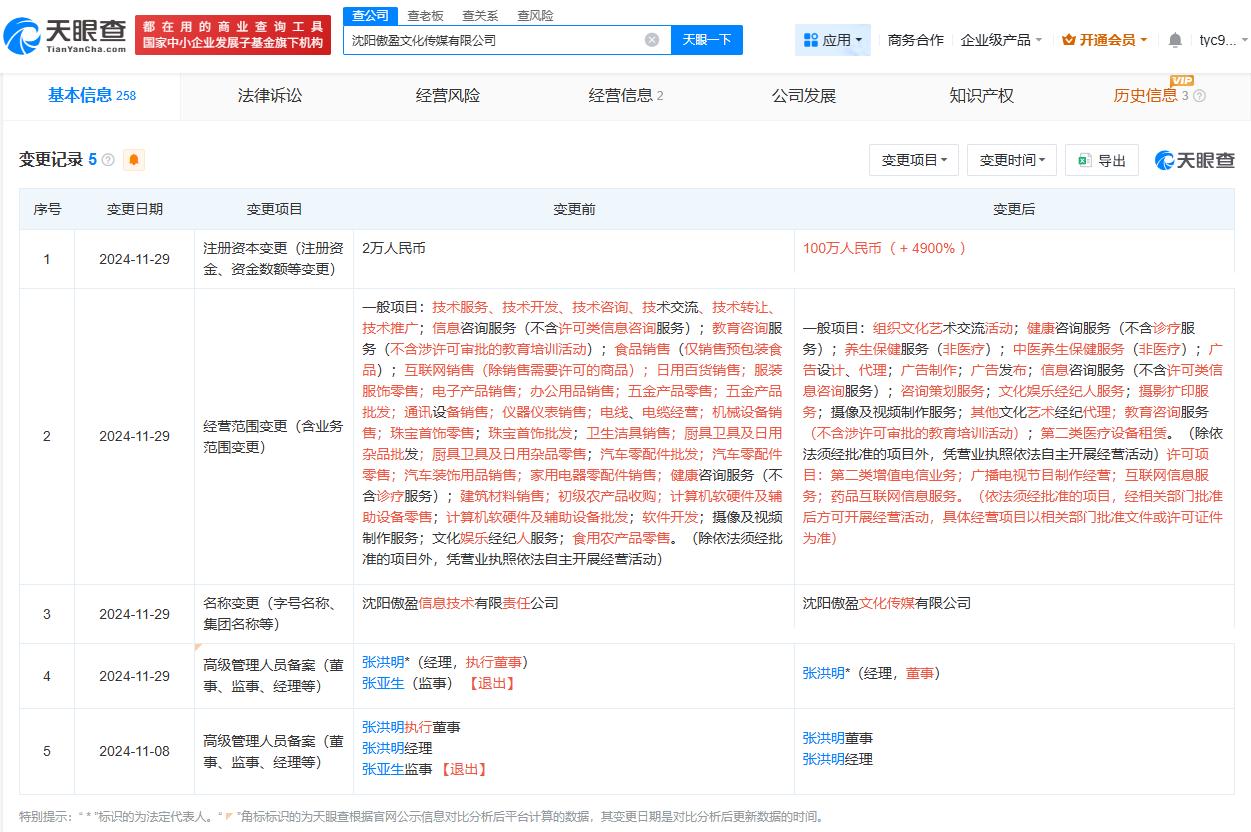Click the 张洪明经理 link in row 5 变更后
The height and width of the screenshot is (832, 1251).
tap(838, 759)
